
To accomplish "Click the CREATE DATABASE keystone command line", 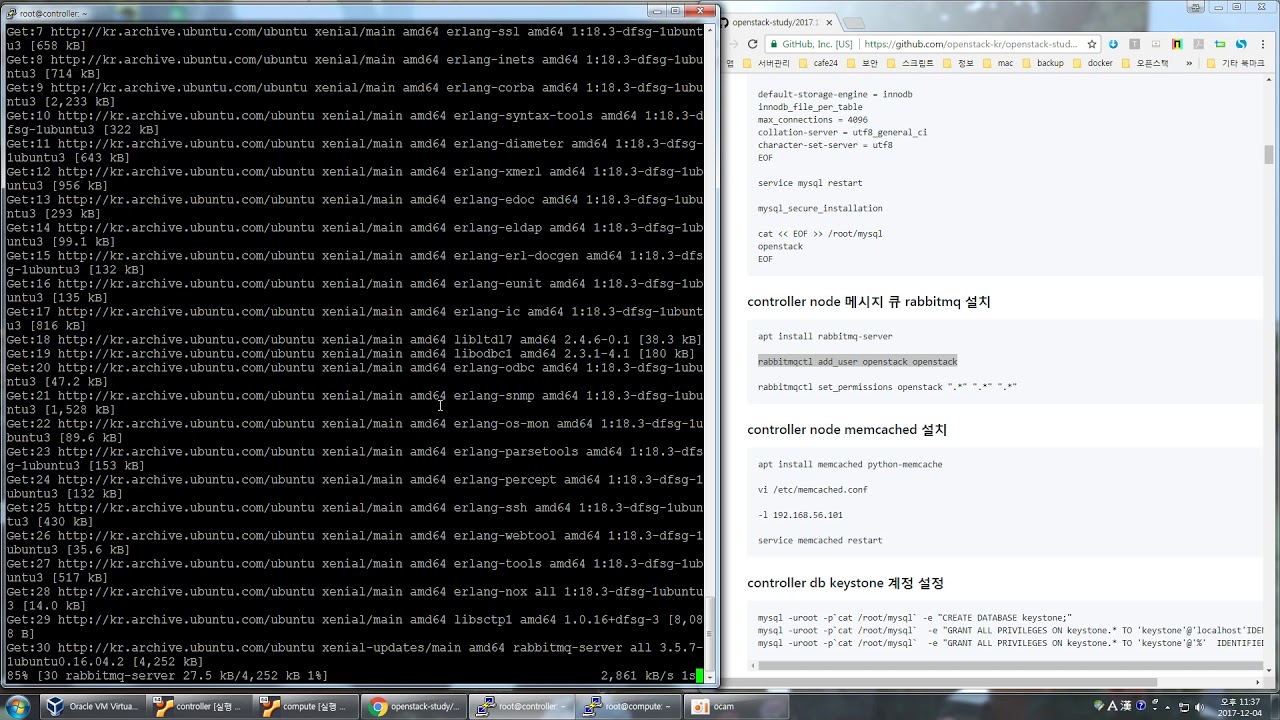I will [x=915, y=618].
